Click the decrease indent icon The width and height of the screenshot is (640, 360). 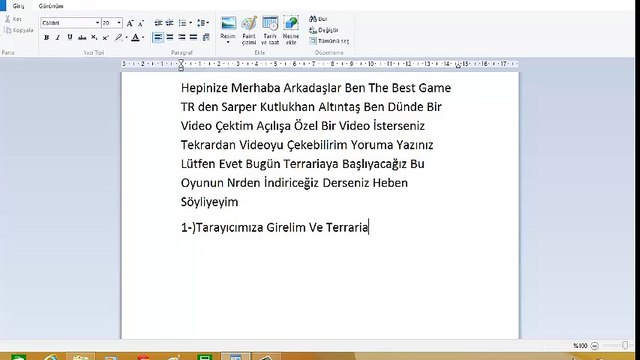158,23
